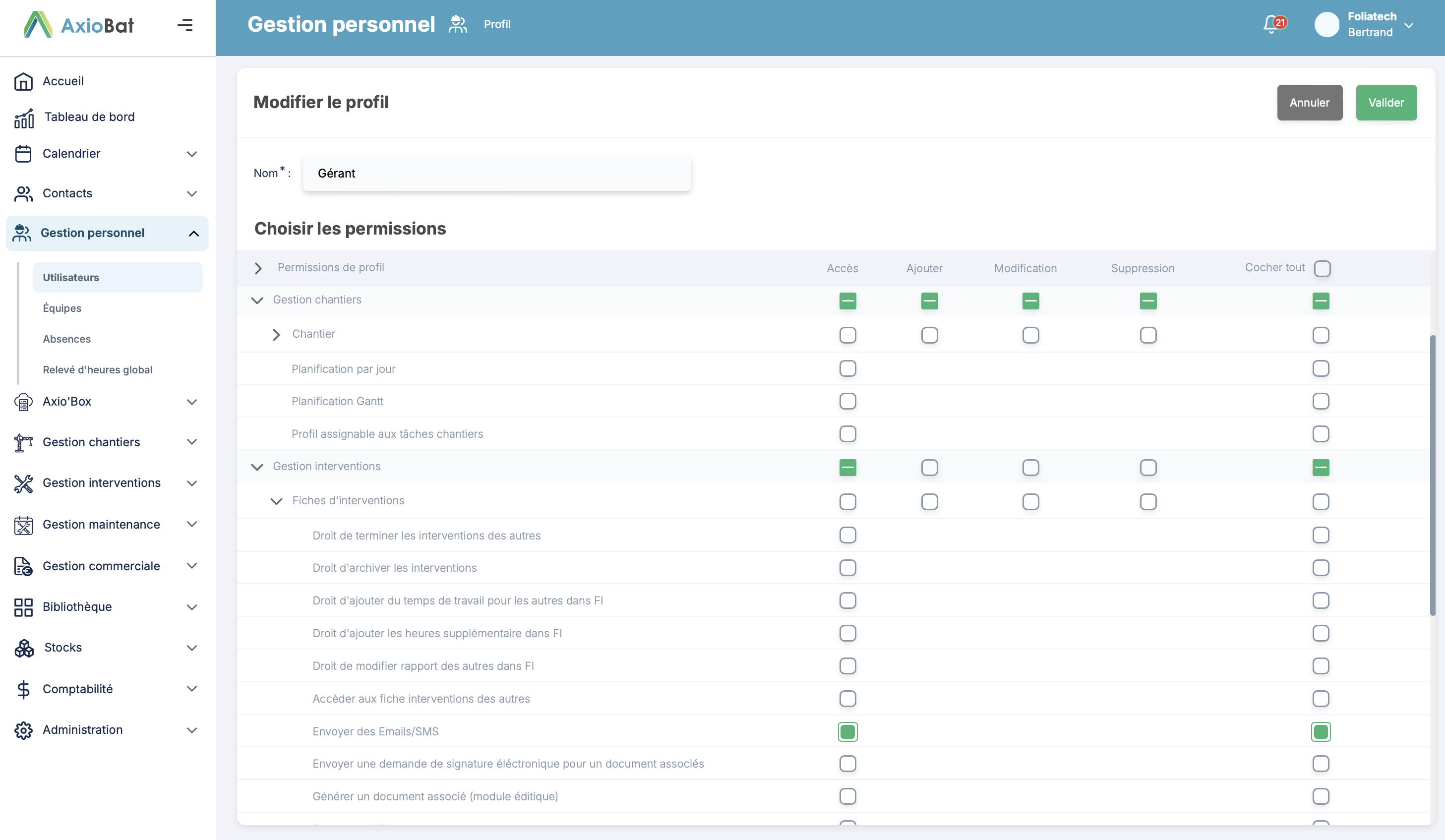The width and height of the screenshot is (1445, 840).
Task: Click the Accueil home icon
Action: click(23, 81)
